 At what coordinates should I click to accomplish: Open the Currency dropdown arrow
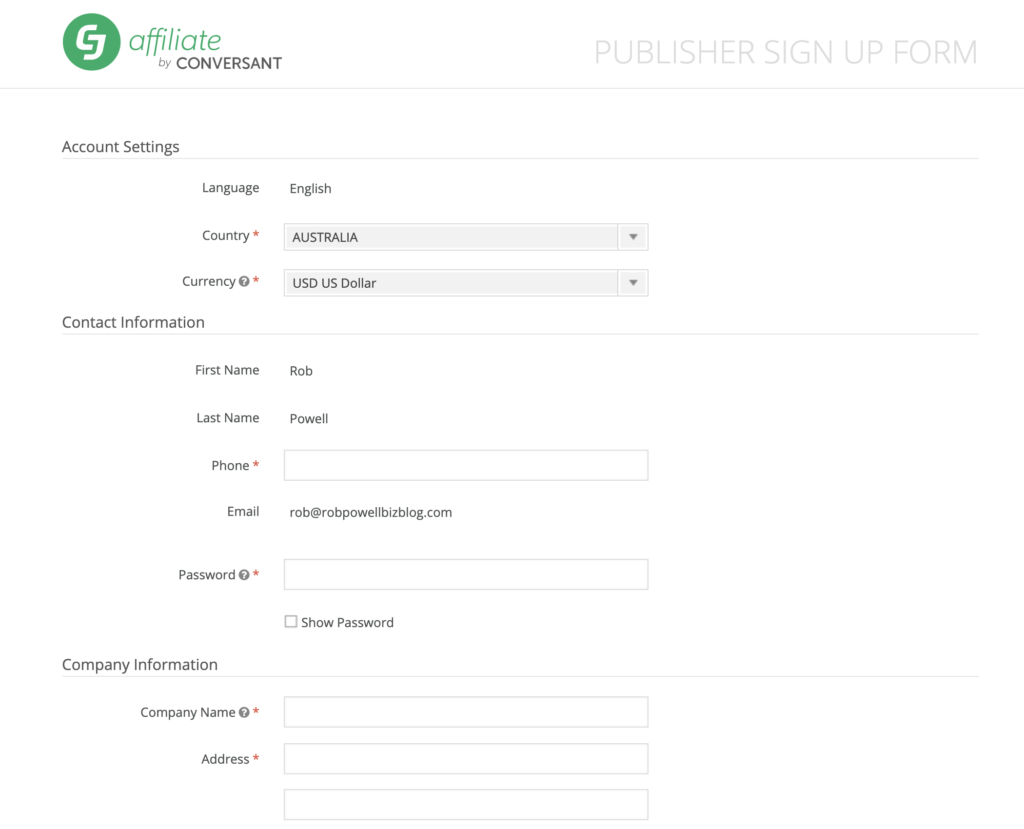pyautogui.click(x=633, y=283)
